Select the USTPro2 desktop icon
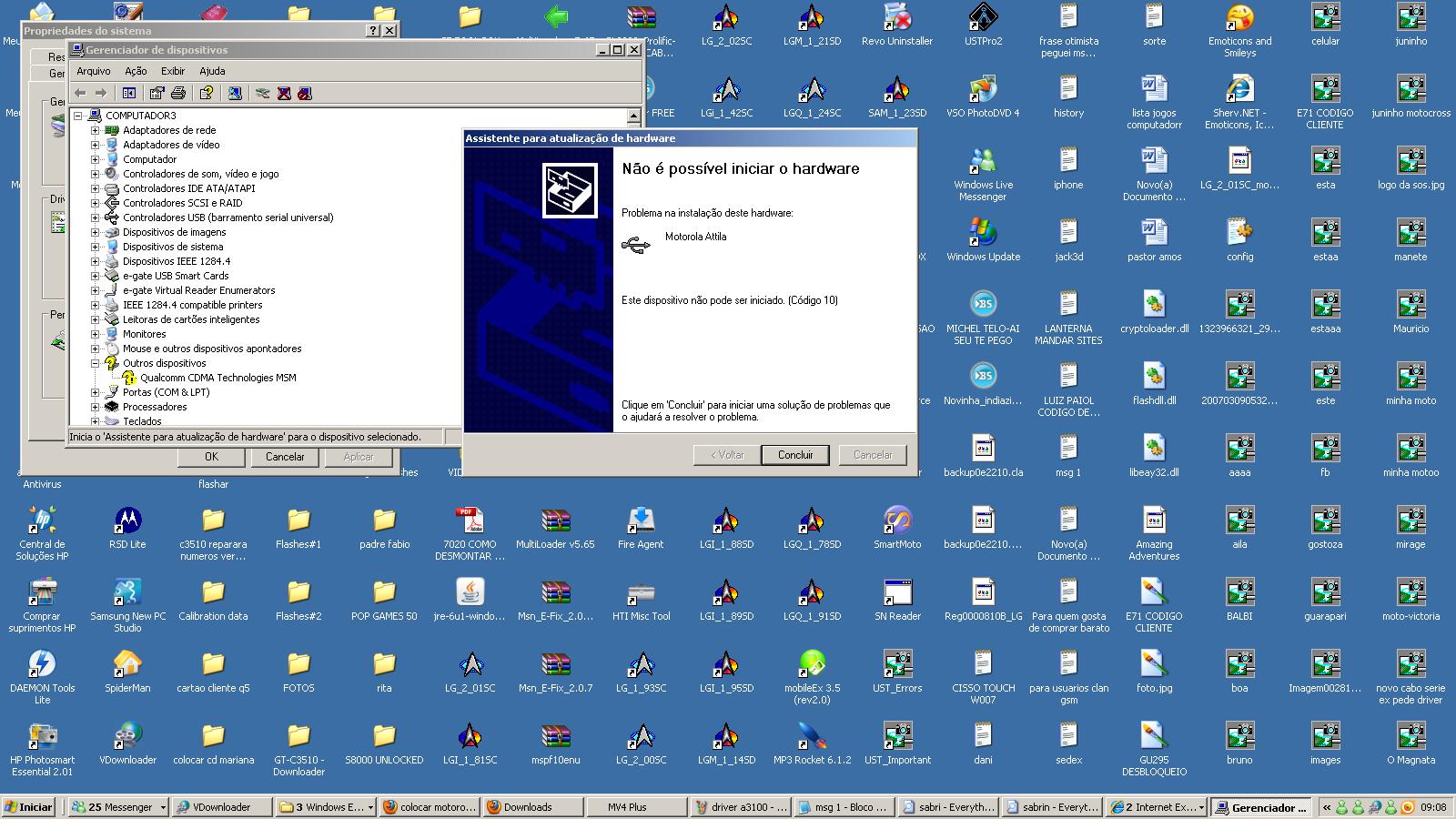 [983, 25]
